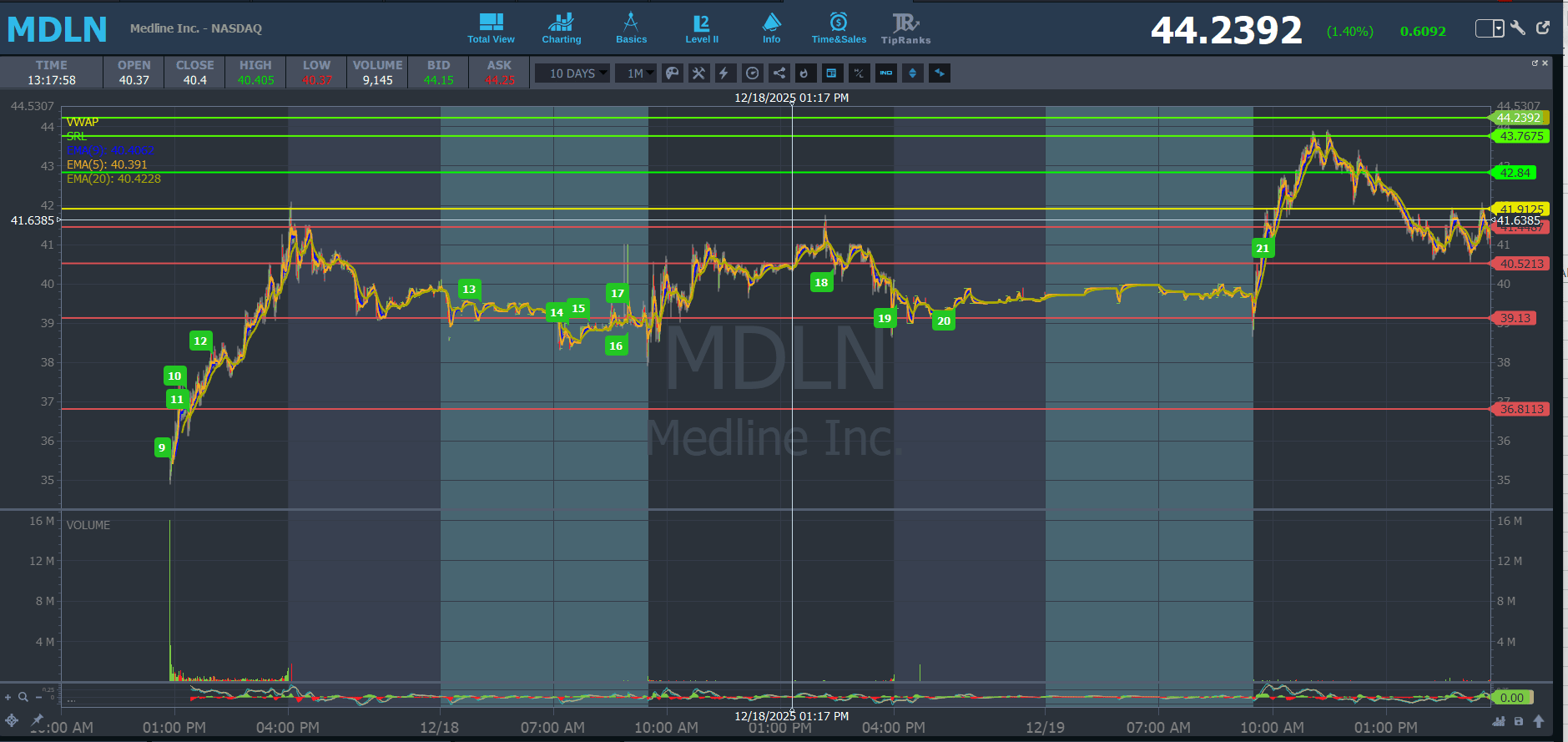The height and width of the screenshot is (742, 1568).
Task: Click the green marker numbered 19
Action: [x=885, y=318]
